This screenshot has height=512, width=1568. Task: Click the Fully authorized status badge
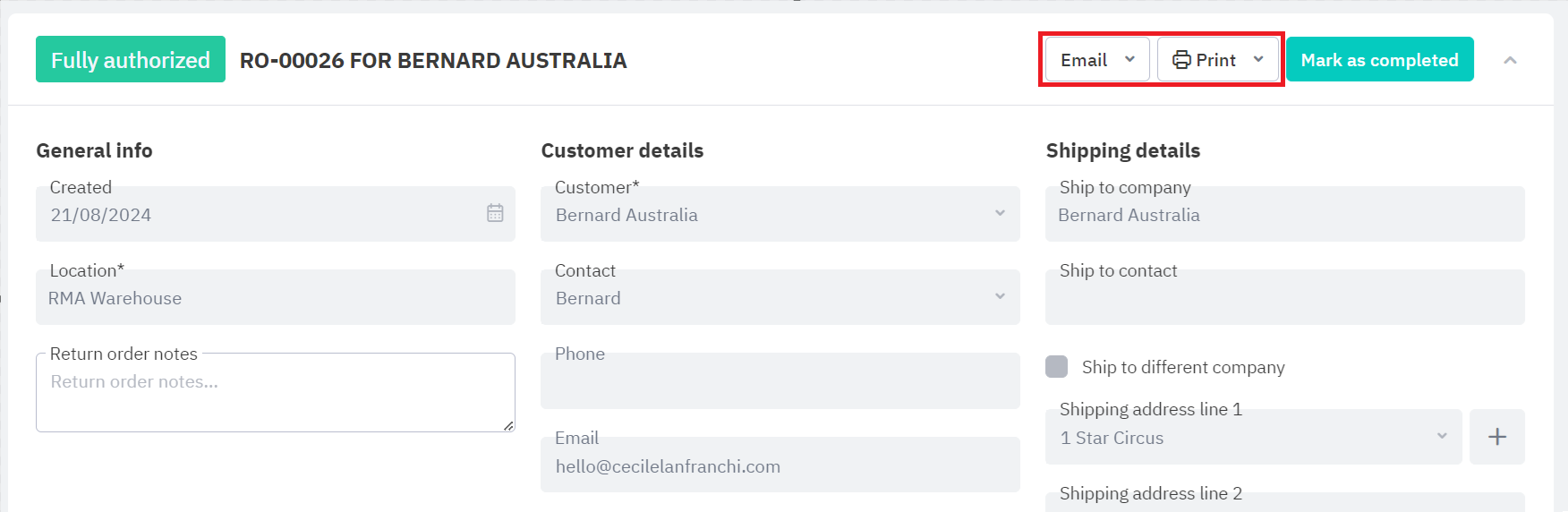click(131, 60)
